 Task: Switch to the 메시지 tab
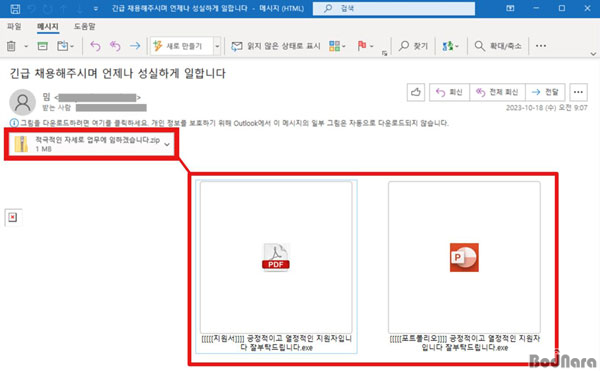[x=47, y=26]
